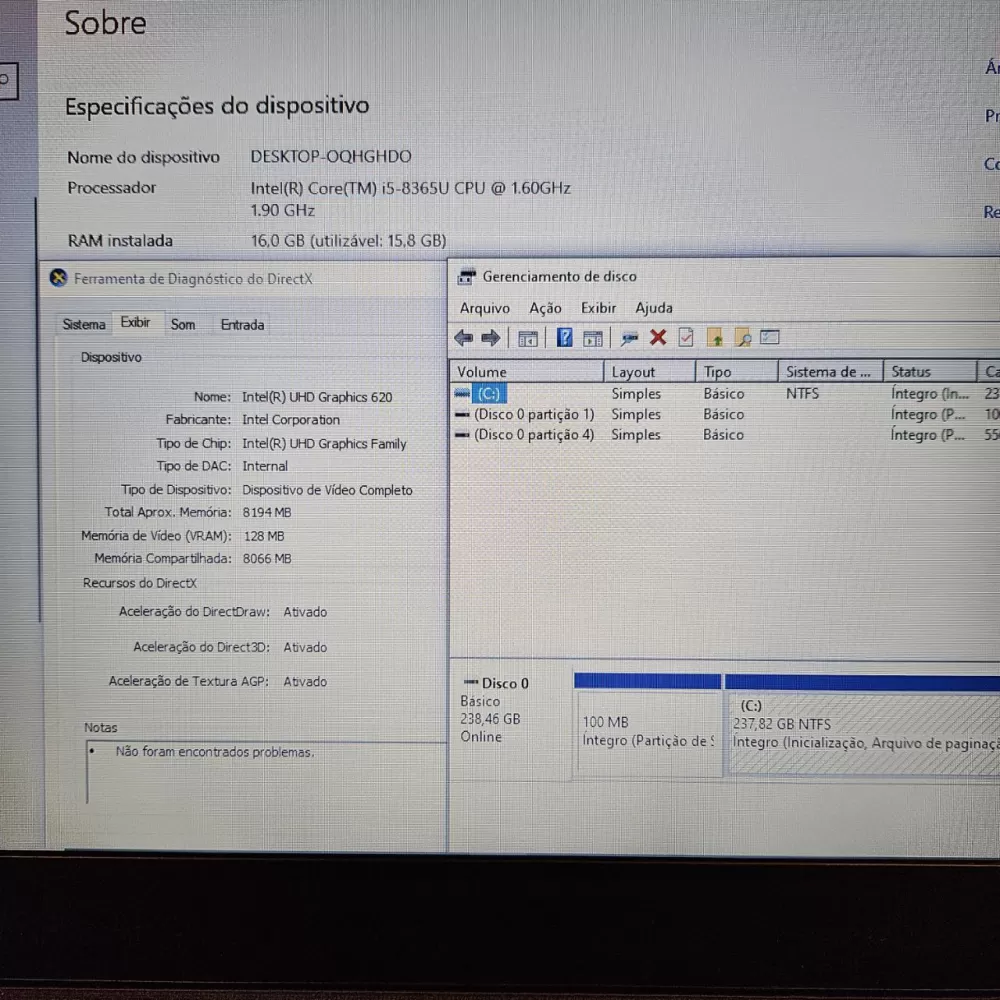Open the blue Help question mark icon
The height and width of the screenshot is (1000, 1000).
pos(564,337)
